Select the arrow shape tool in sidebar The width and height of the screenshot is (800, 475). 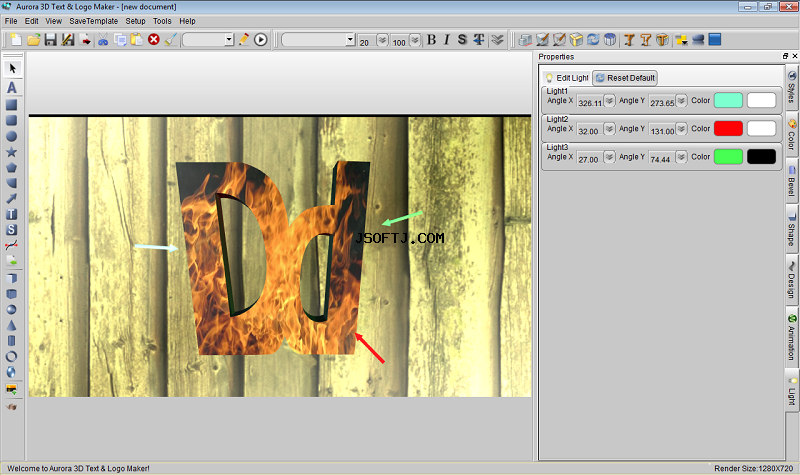[11, 198]
